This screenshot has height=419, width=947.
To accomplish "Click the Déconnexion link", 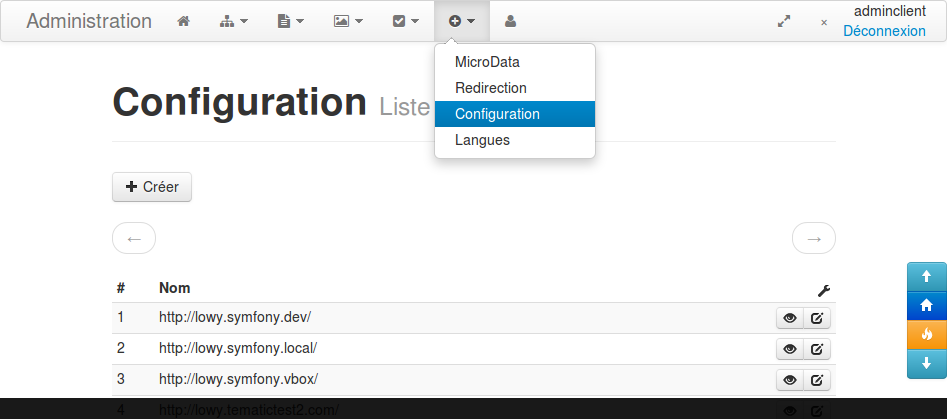I will (x=884, y=31).
